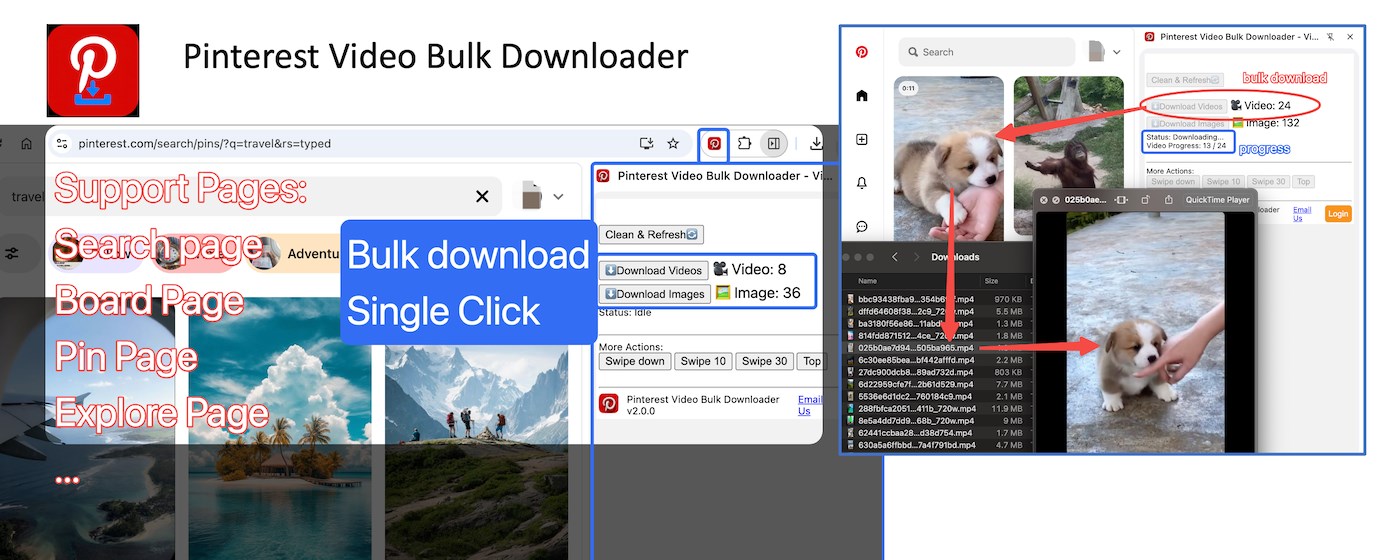
Task: Click Swipe 30 in the Status: Idle panel
Action: (x=765, y=361)
